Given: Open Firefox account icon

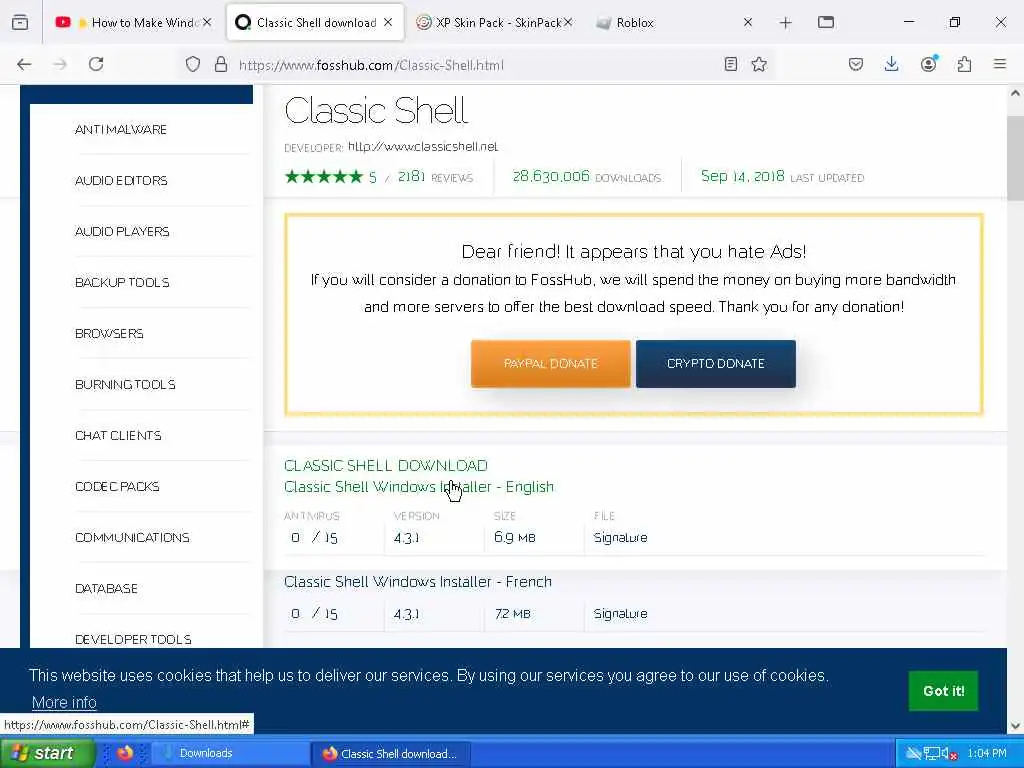Looking at the screenshot, I should click(928, 64).
